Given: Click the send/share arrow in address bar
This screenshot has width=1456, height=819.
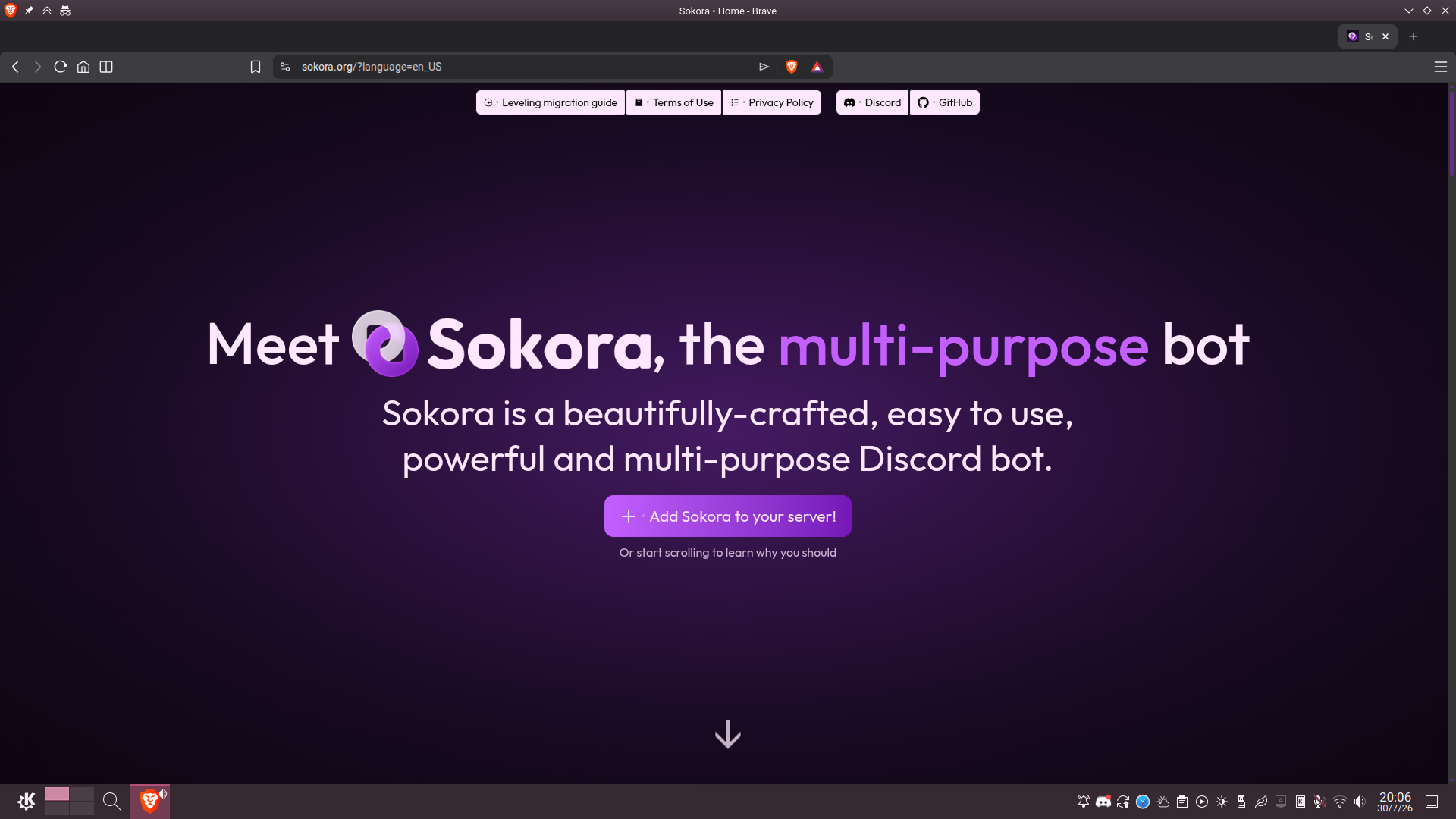Looking at the screenshot, I should pos(764,67).
